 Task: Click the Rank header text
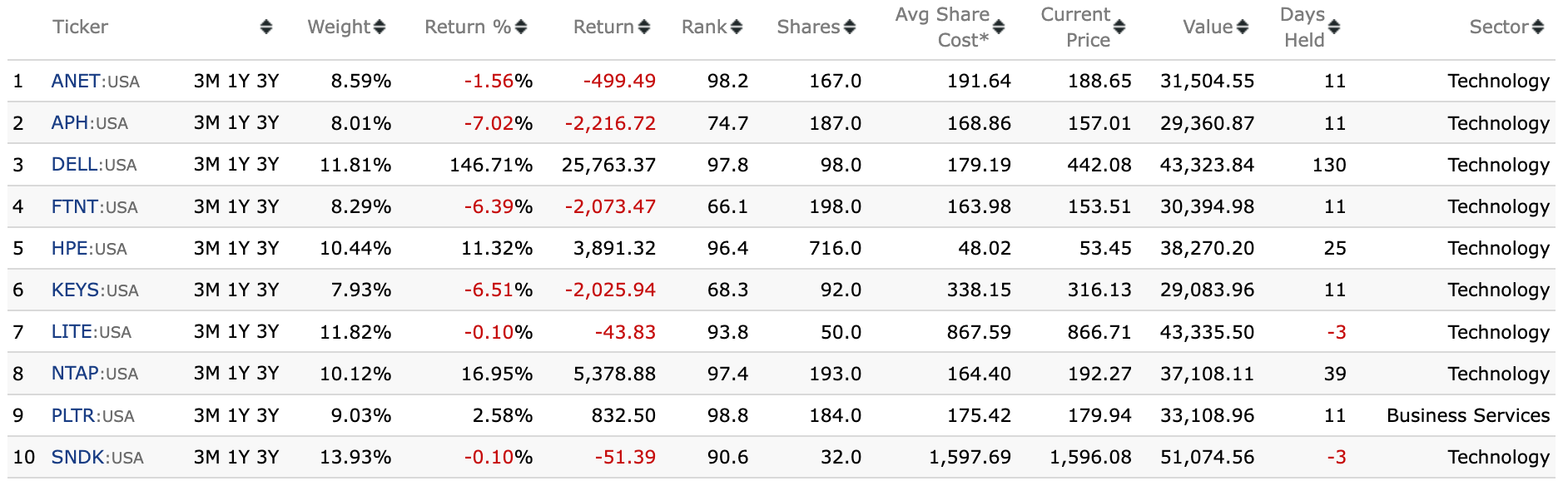coord(704,27)
